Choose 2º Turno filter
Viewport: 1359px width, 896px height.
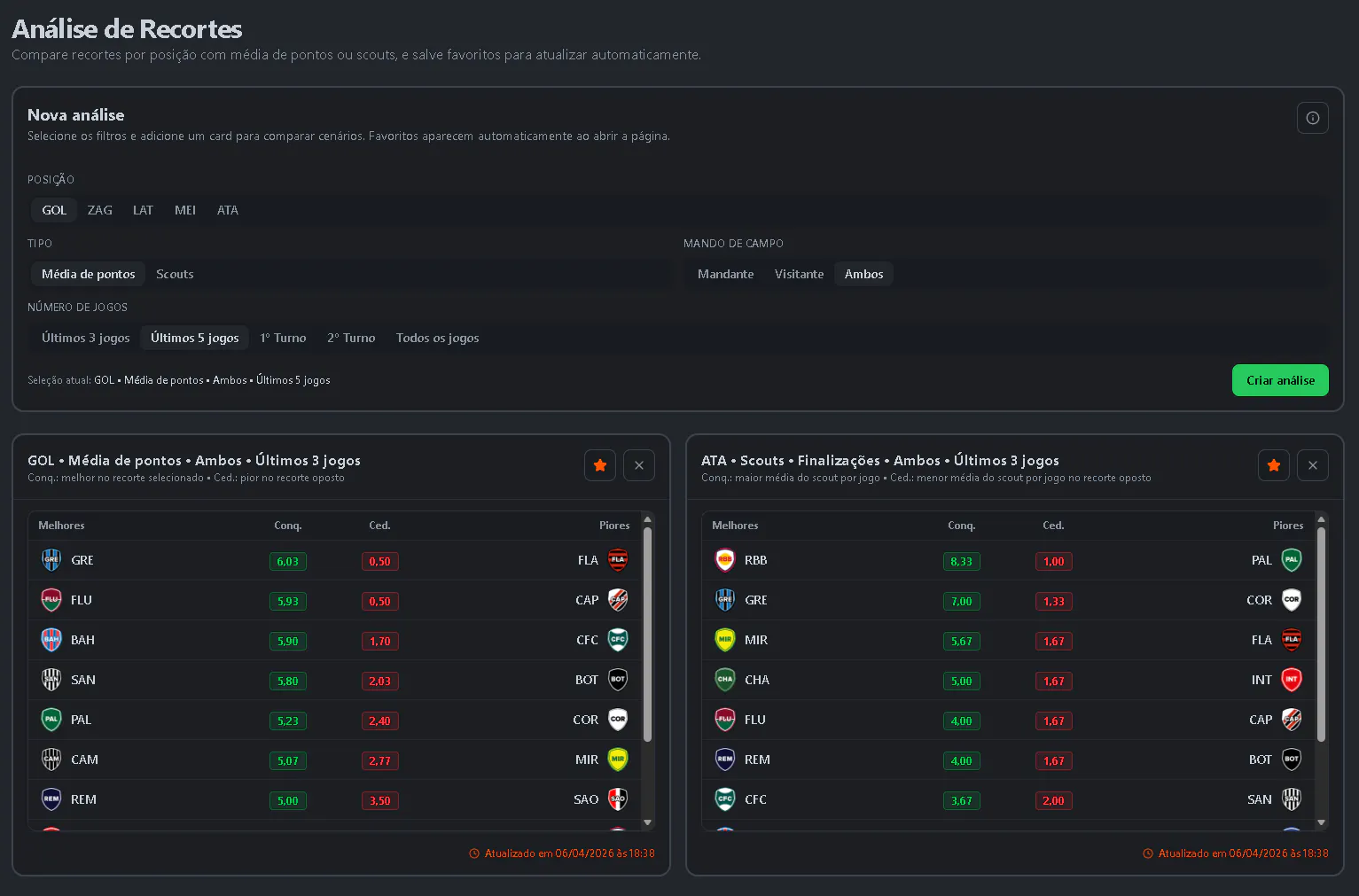pos(351,338)
